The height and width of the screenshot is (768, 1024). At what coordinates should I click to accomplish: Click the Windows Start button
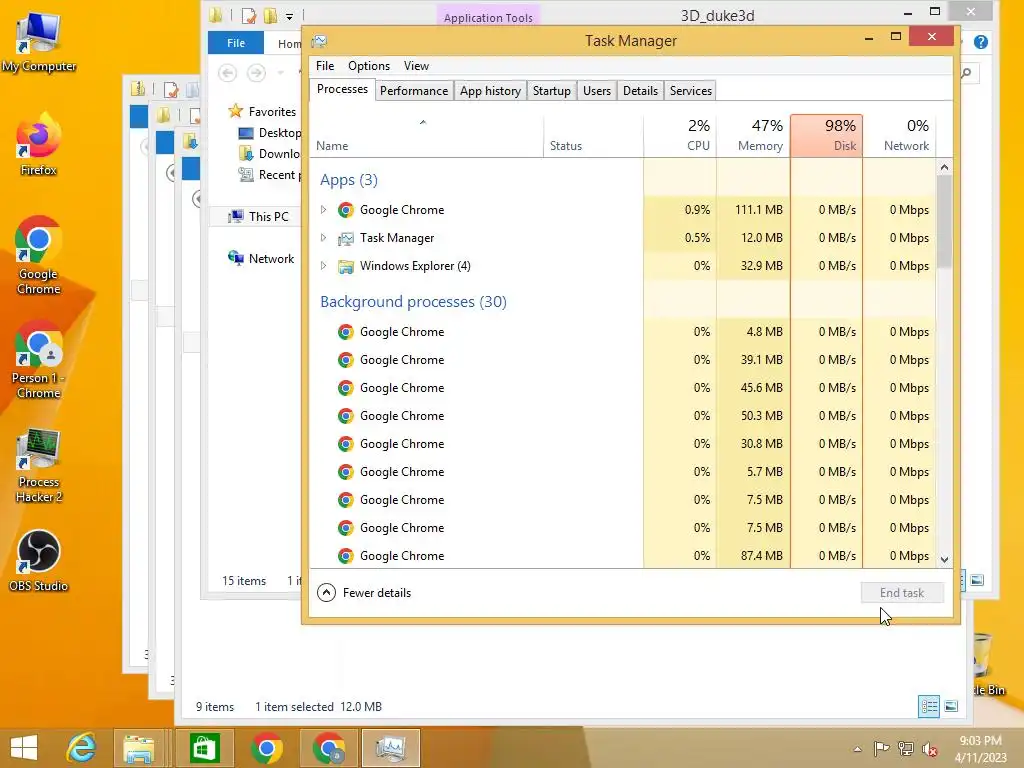24,748
